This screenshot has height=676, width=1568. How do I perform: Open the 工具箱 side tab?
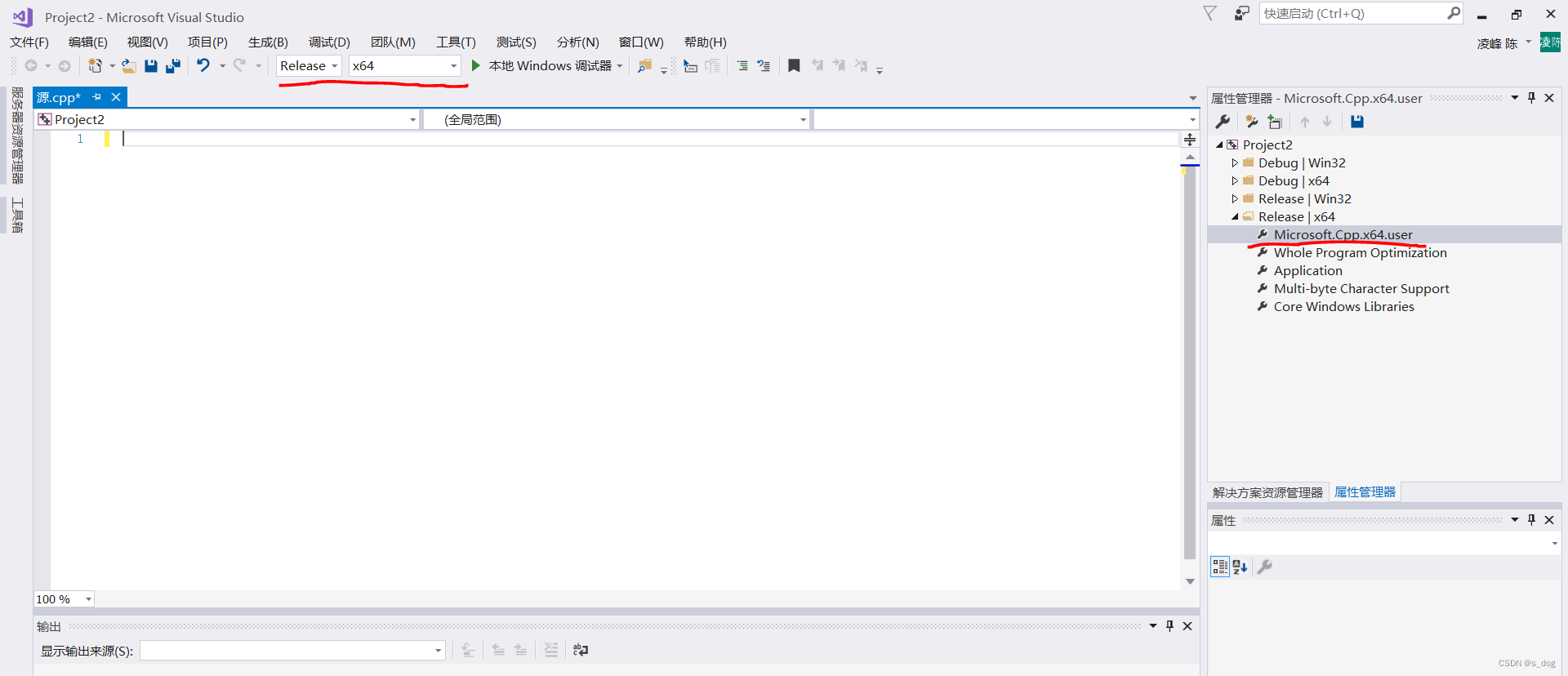pyautogui.click(x=17, y=216)
